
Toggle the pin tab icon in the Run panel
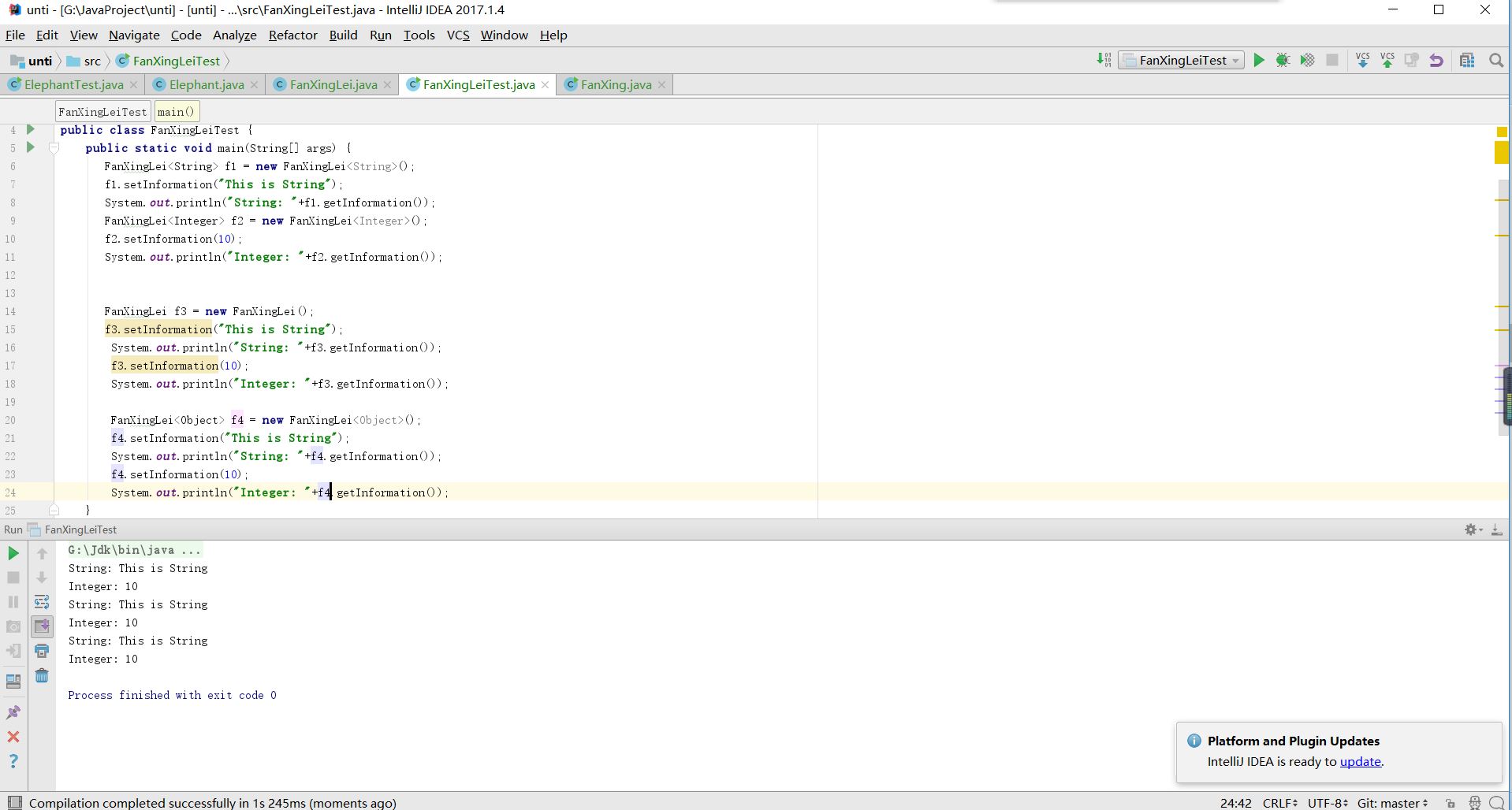[x=13, y=712]
